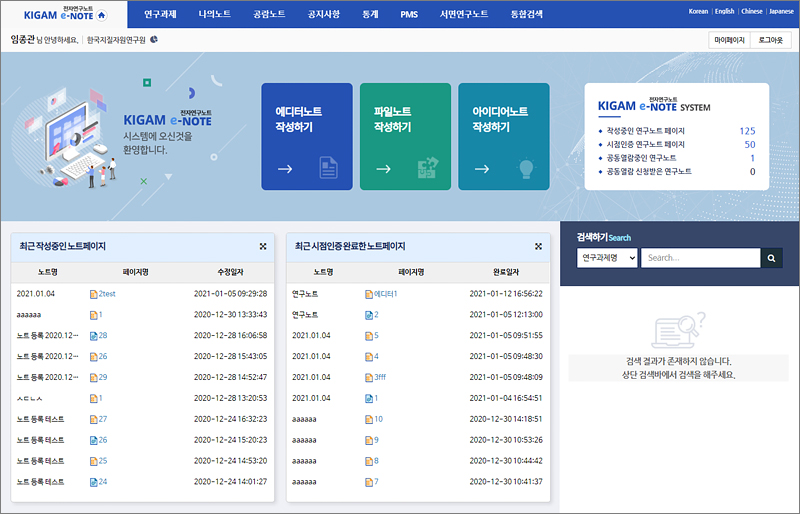Click the 작성중인 연구노트 페이지 count 125
Image resolution: width=800 pixels, height=514 pixels.
(x=747, y=131)
